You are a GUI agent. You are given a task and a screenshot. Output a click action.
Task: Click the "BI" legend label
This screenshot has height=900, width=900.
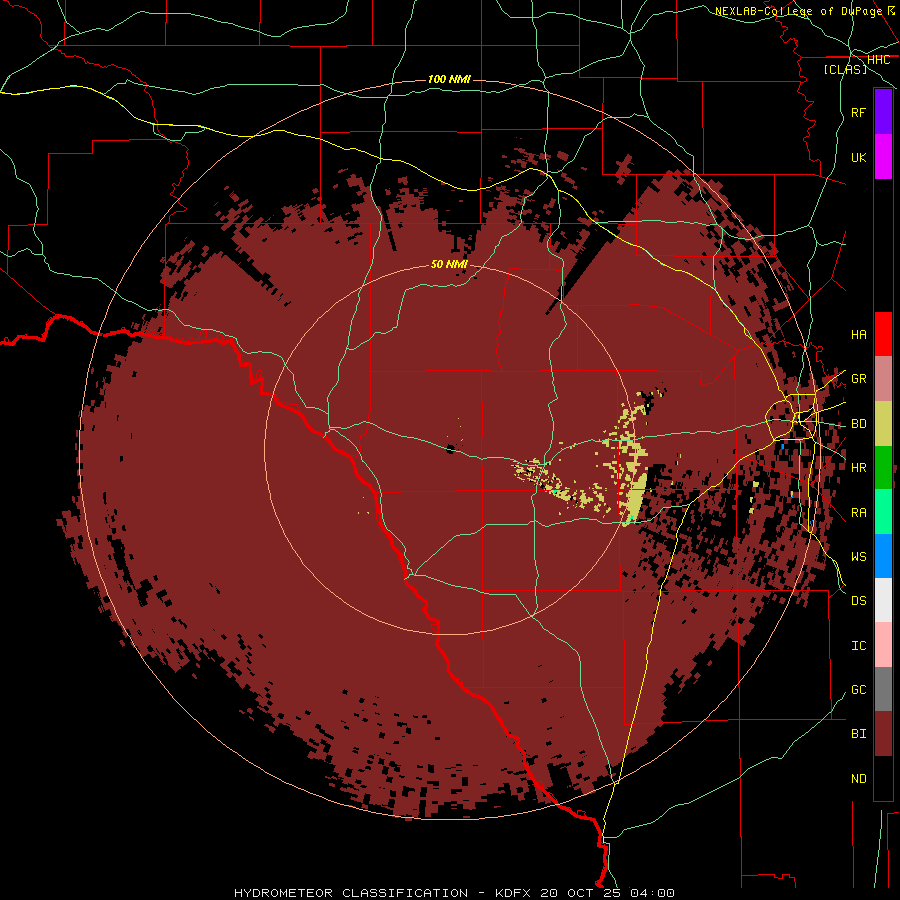click(858, 734)
